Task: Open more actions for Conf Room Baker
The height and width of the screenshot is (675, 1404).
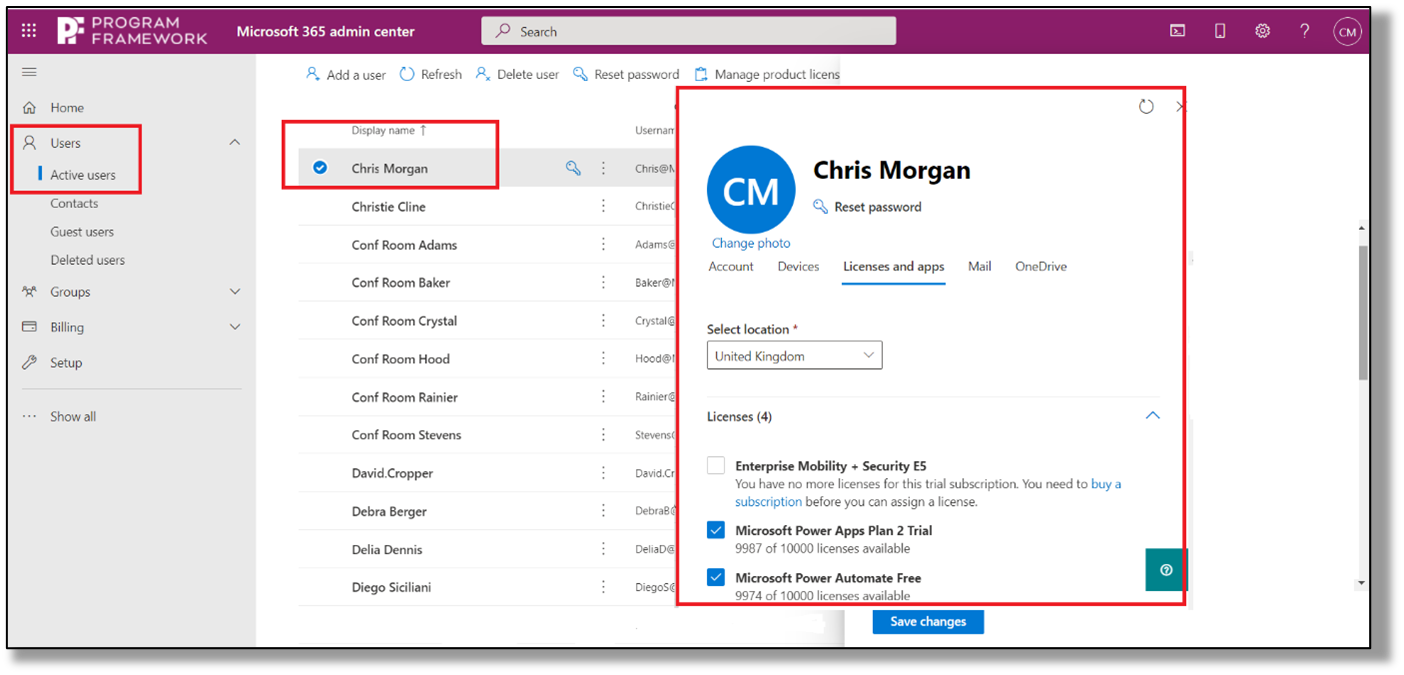Action: tap(603, 282)
